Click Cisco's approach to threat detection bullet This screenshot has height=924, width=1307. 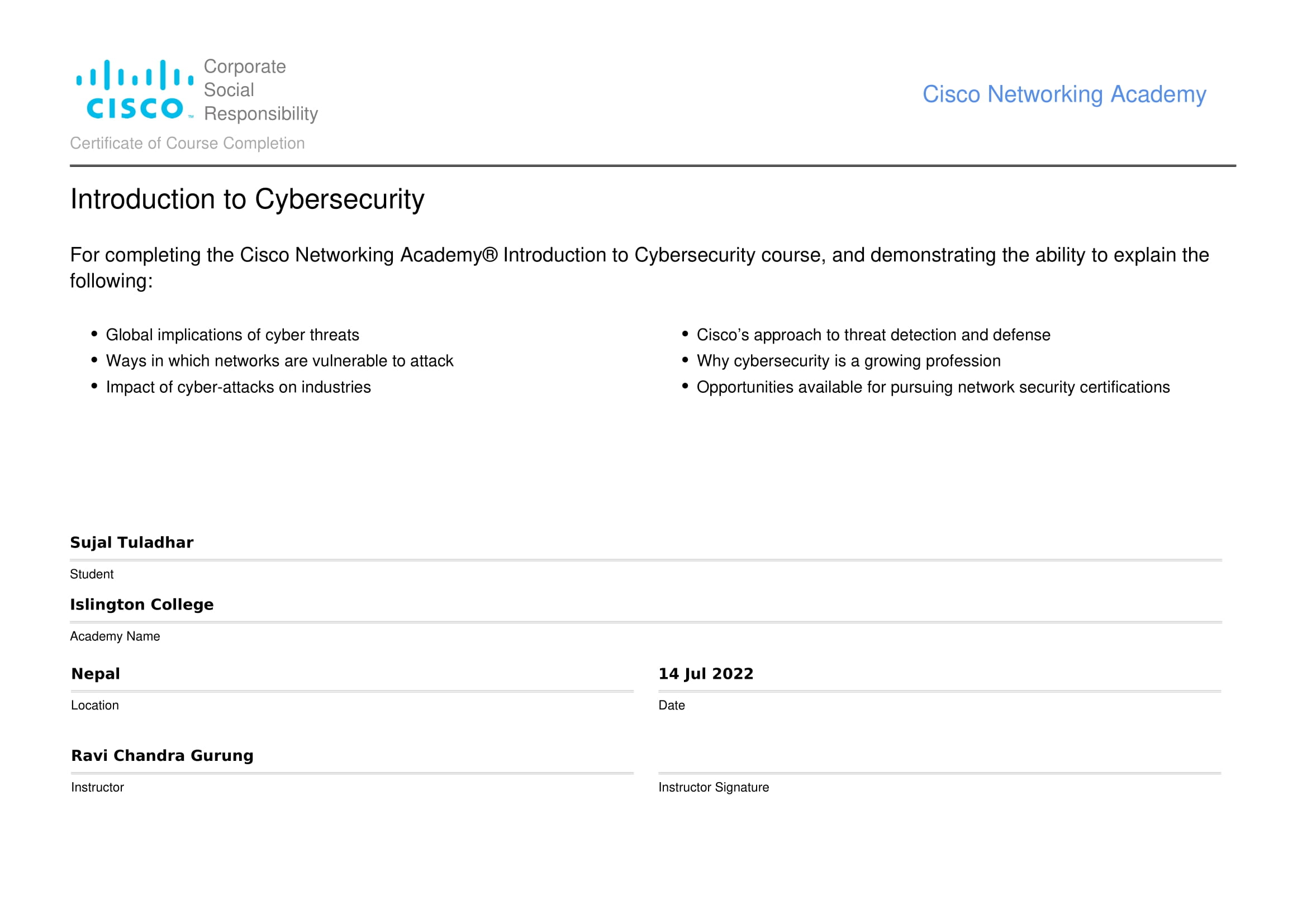point(873,335)
